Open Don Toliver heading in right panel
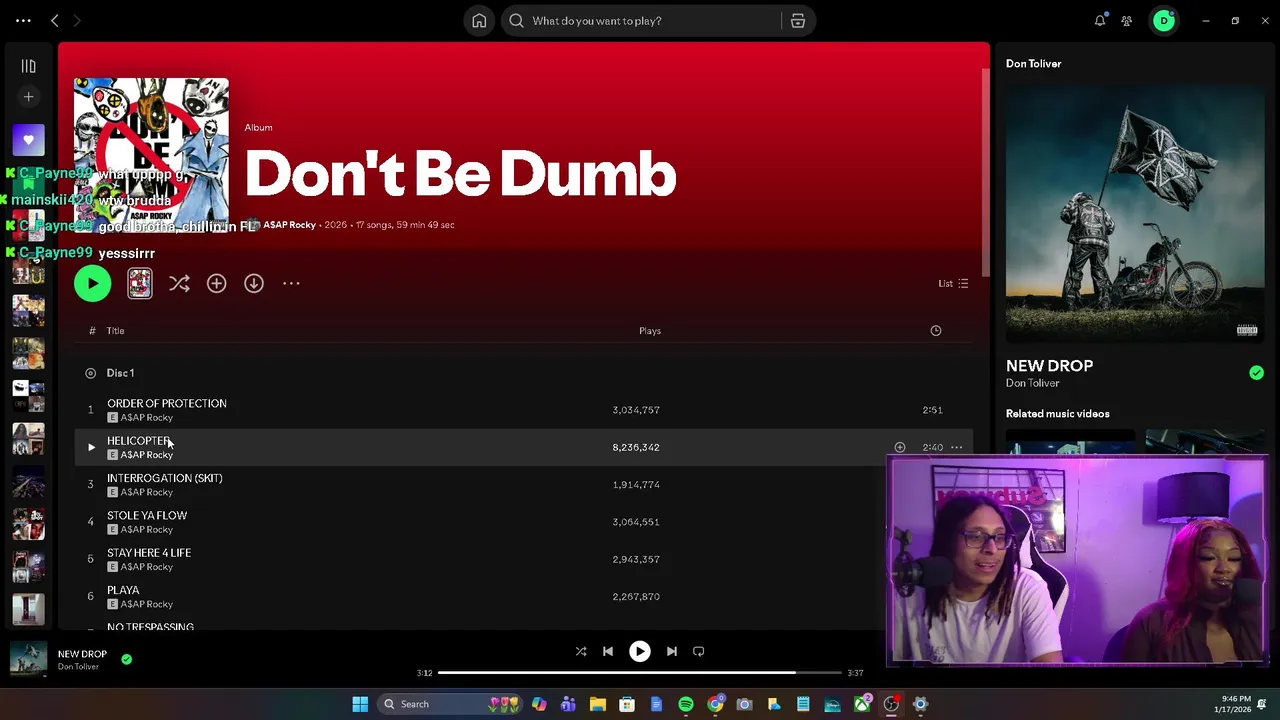The width and height of the screenshot is (1280, 720). point(1034,63)
